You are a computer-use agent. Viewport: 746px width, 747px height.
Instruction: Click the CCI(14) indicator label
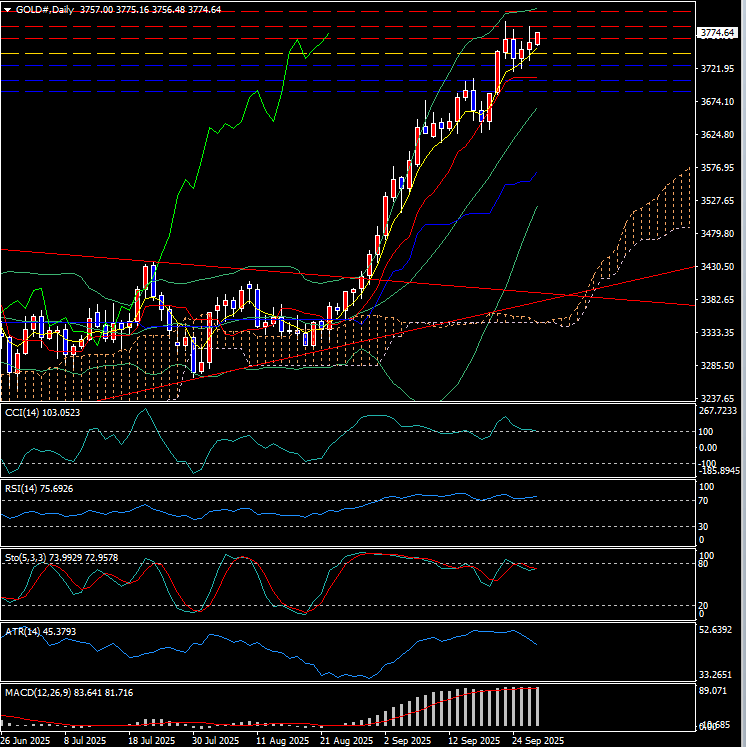pyautogui.click(x=42, y=412)
